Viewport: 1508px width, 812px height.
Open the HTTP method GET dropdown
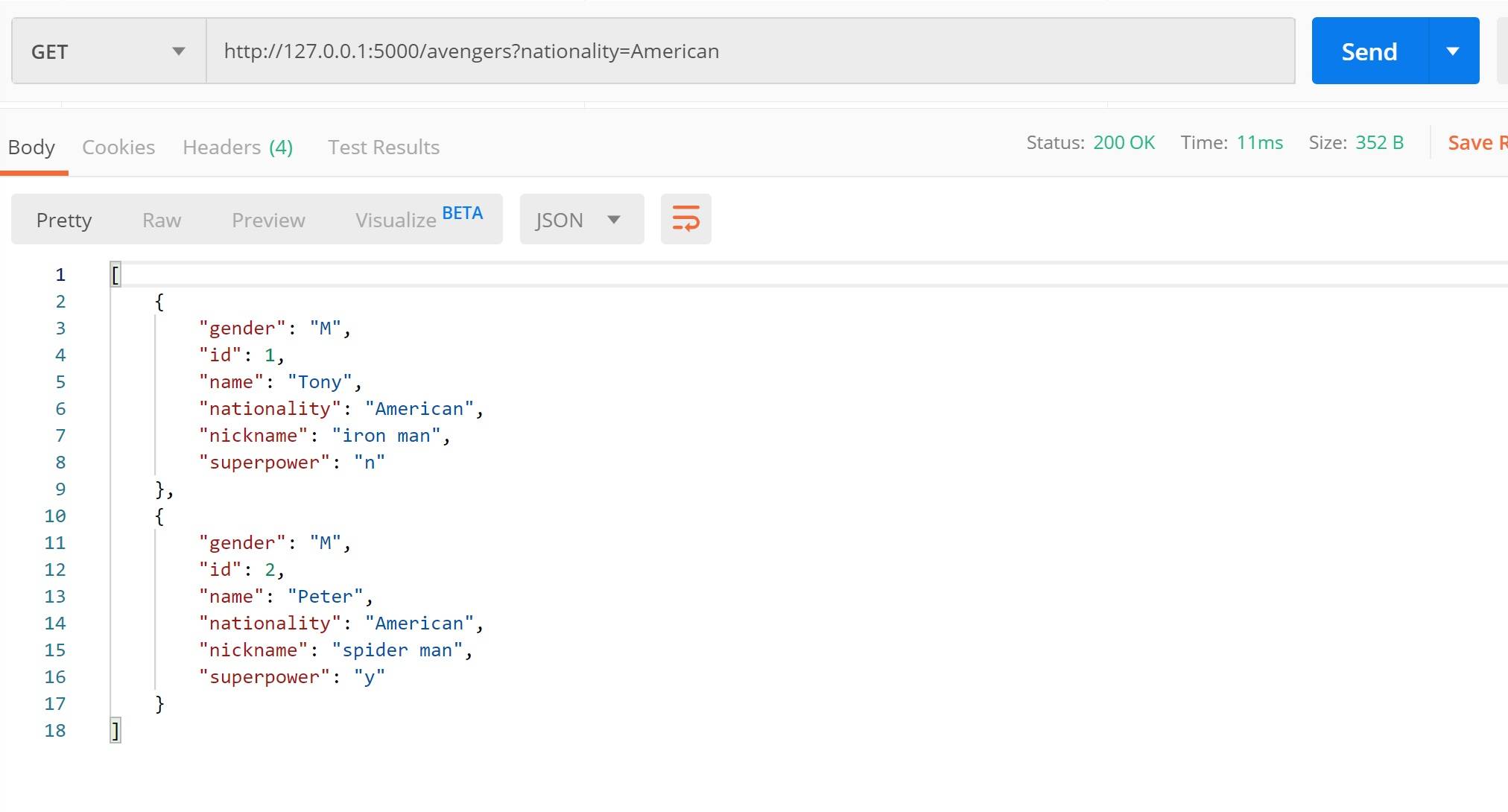click(109, 51)
